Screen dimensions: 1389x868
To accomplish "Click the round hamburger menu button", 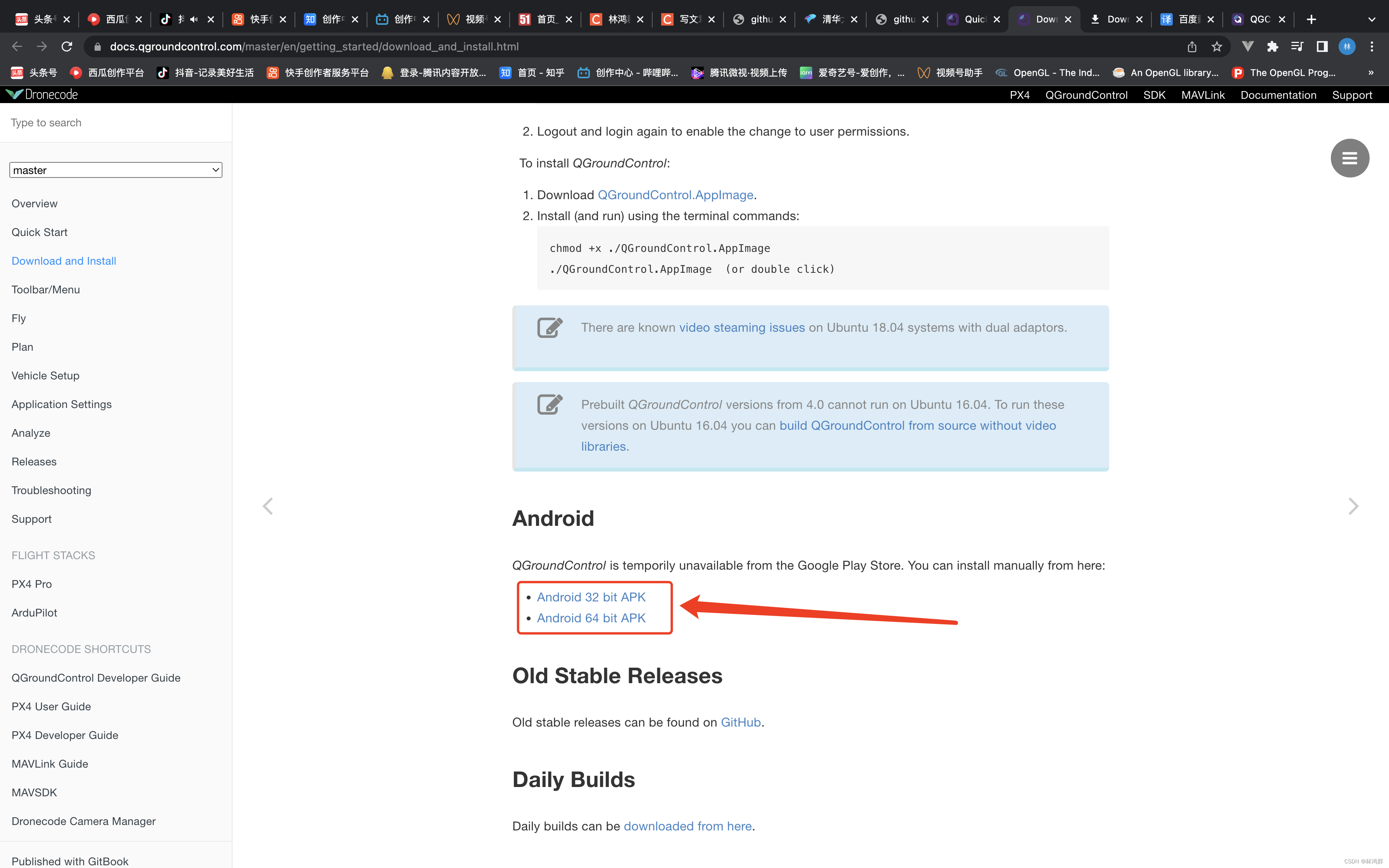I will click(1349, 158).
